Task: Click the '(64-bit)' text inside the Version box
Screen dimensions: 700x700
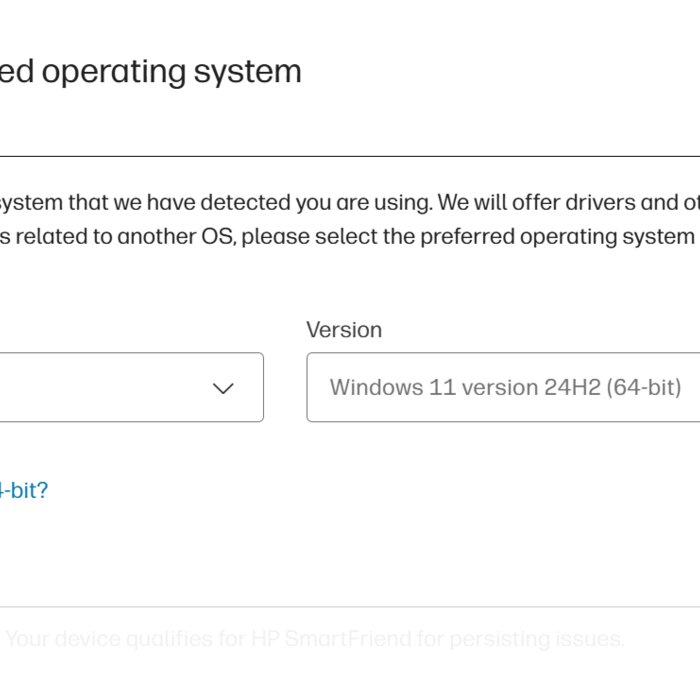Action: (644, 387)
